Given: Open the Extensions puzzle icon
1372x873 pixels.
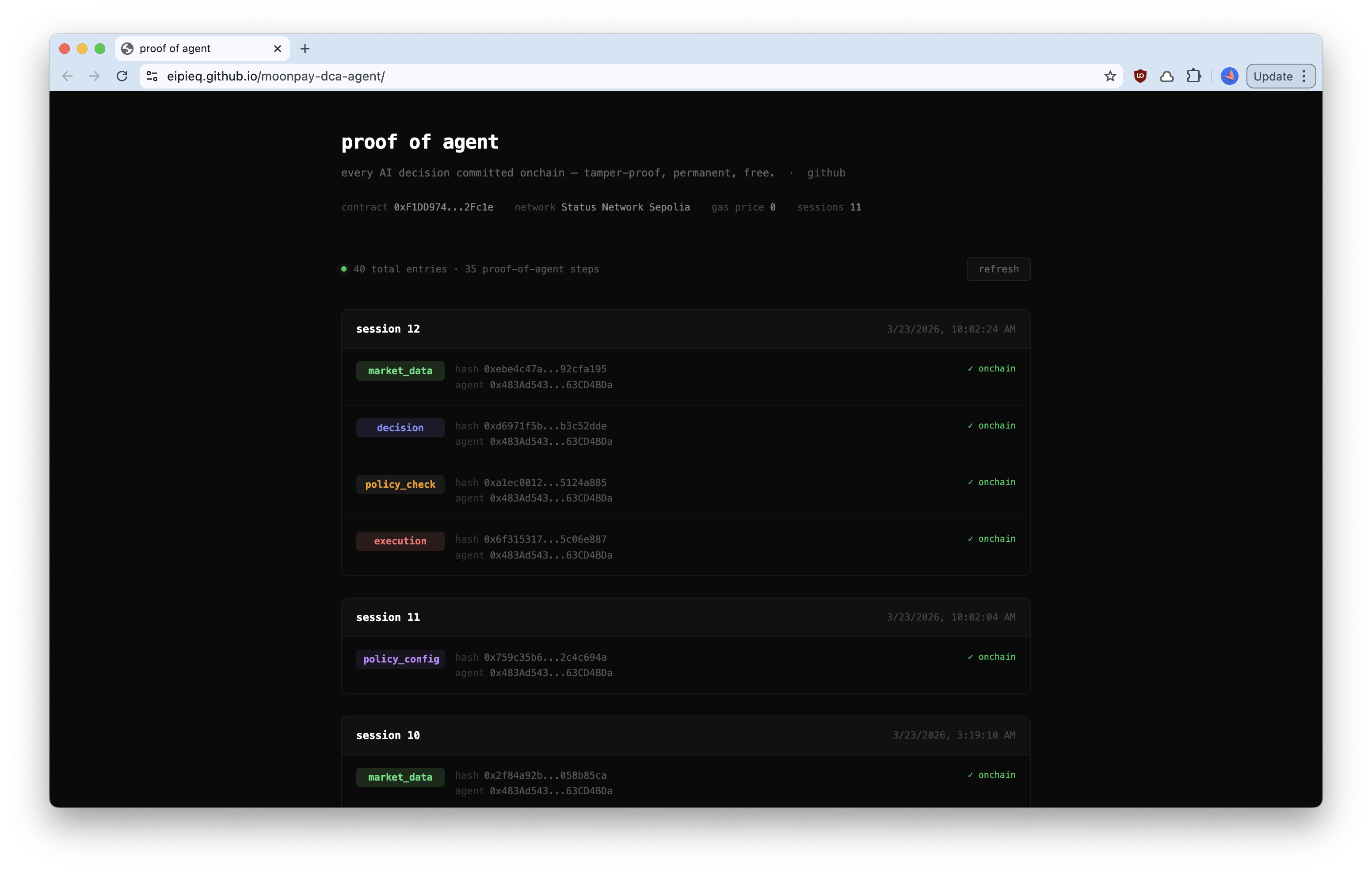Looking at the screenshot, I should click(1194, 77).
